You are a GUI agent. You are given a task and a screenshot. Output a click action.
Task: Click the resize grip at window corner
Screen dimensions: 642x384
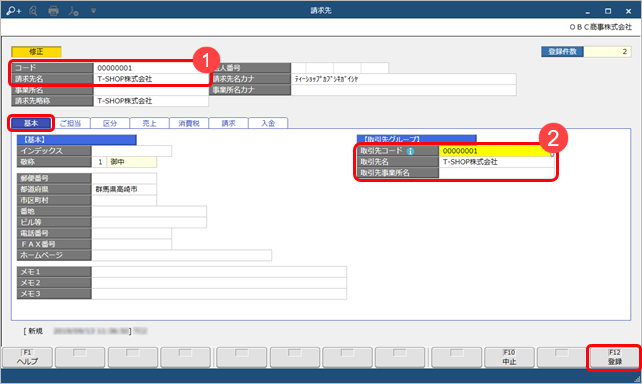click(637, 379)
